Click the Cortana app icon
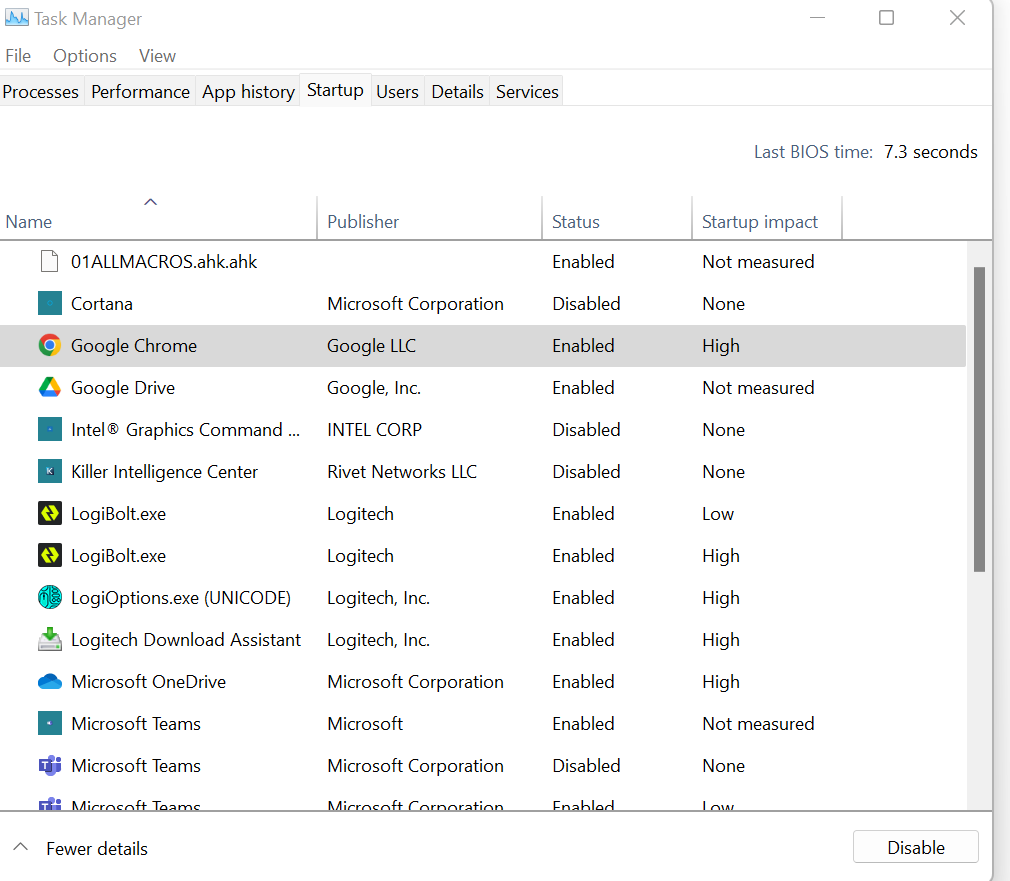 [50, 303]
